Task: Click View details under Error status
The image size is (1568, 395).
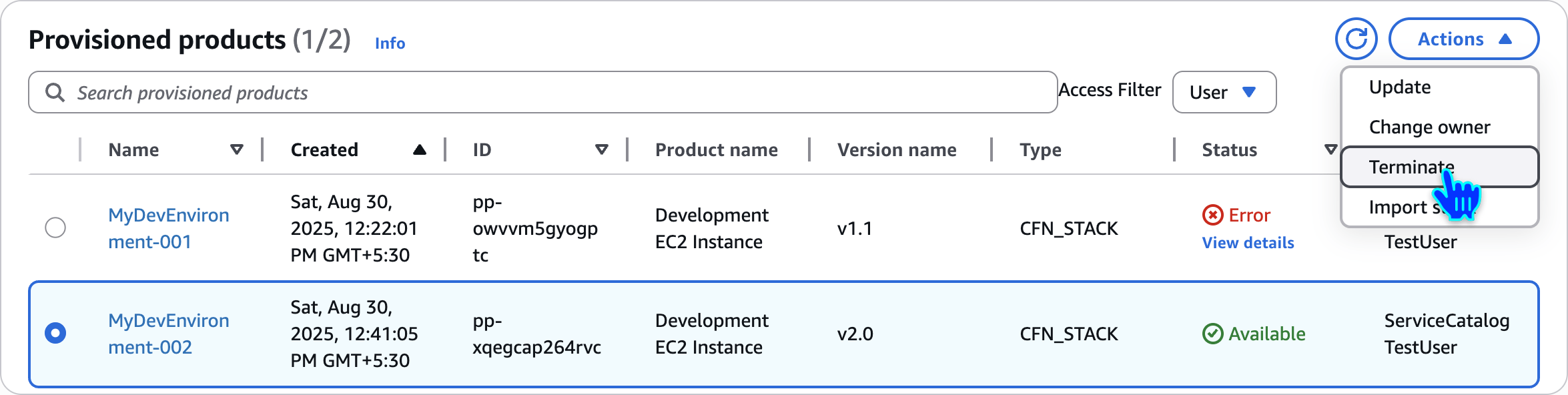Action: point(1248,243)
